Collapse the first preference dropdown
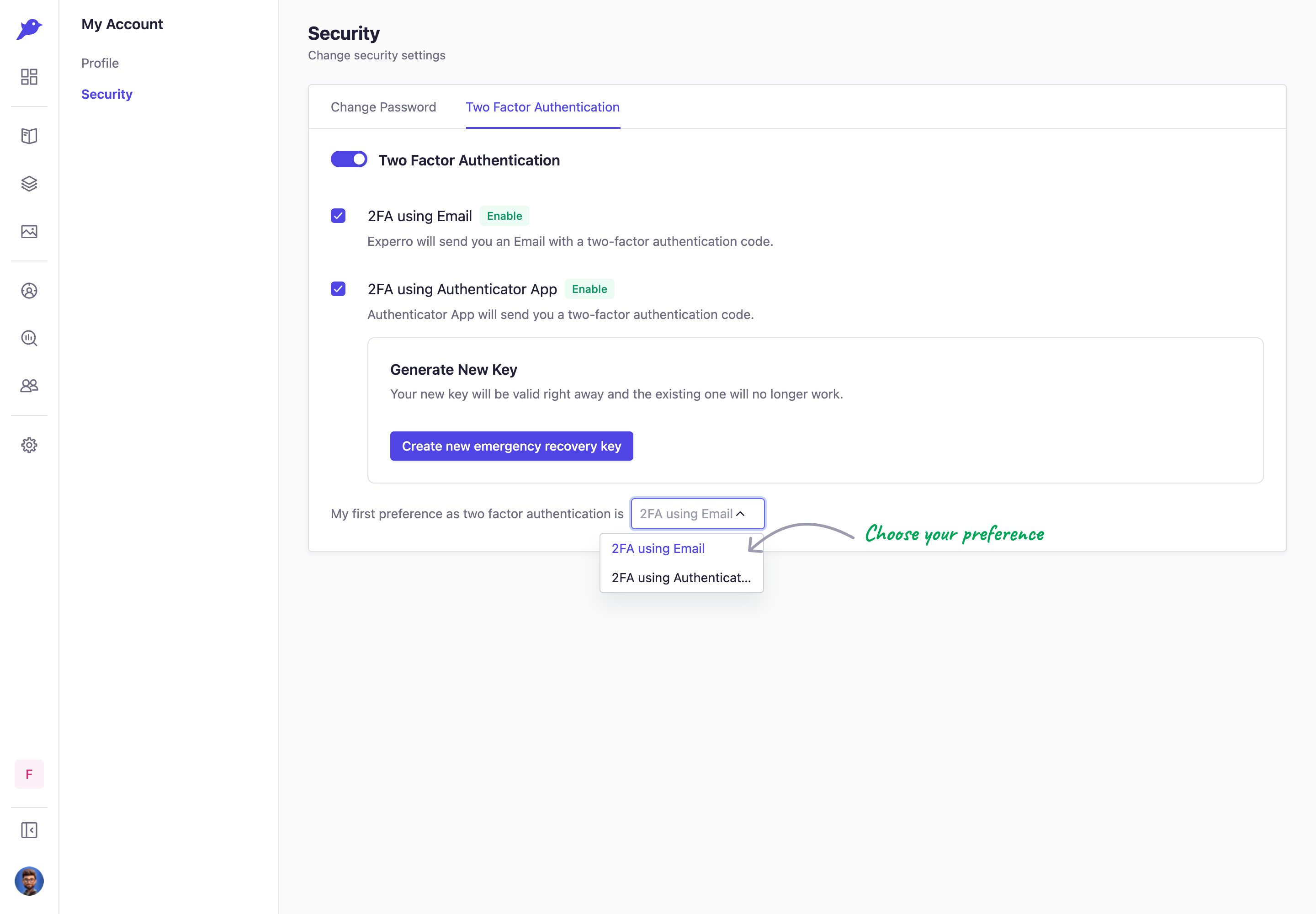1316x914 pixels. [x=697, y=514]
